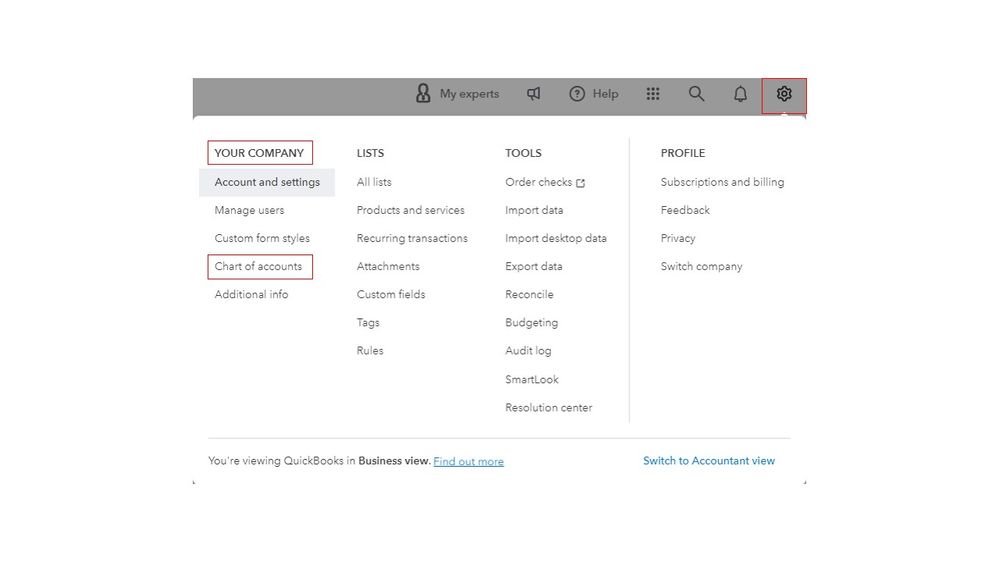
Task: Go to Chart of accounts
Action: [258, 266]
